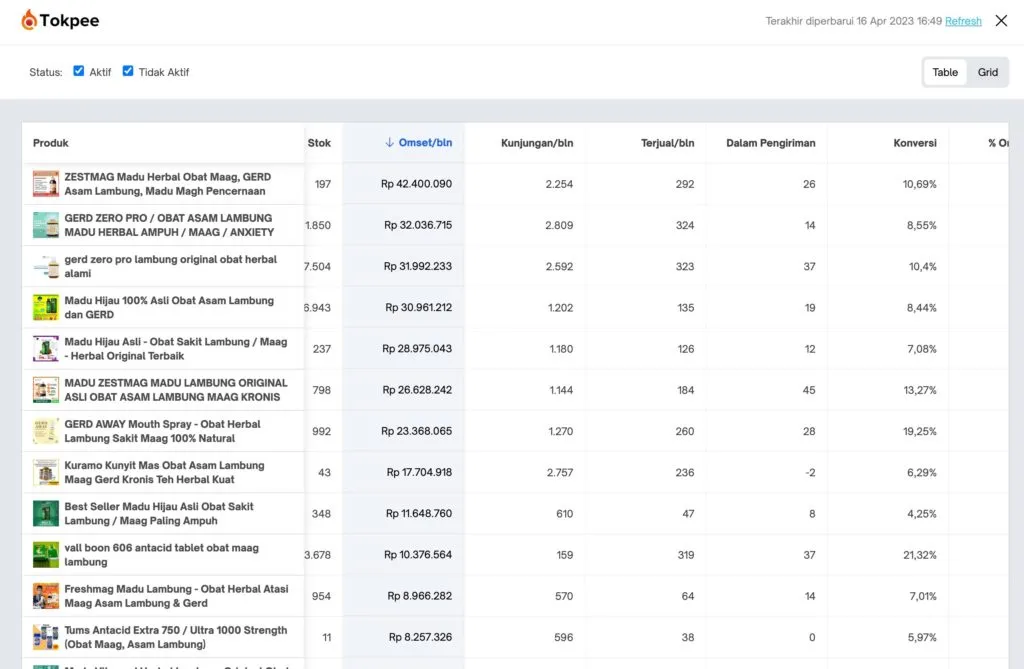Screen dimensions: 1024x669
Task: Click the GERD ZERO PRO product image
Action: pos(46,225)
